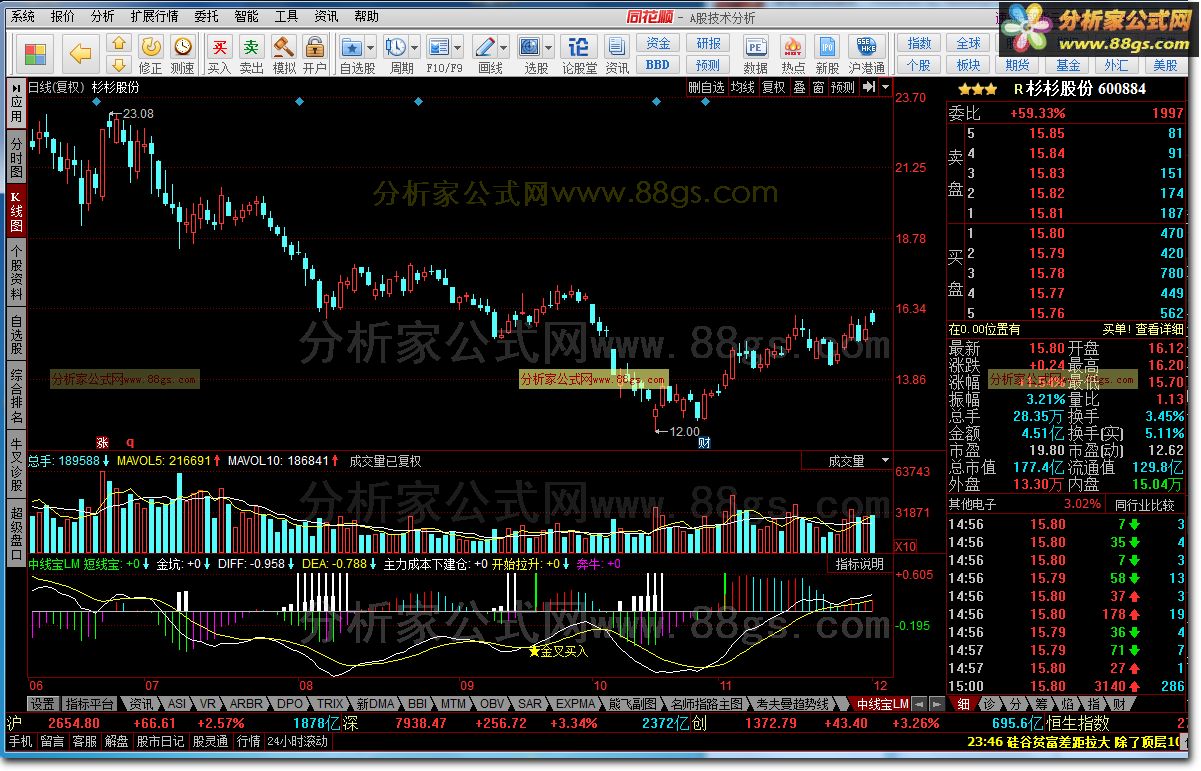Toggle the 删自选 watchlist removal button
This screenshot has width=1201, height=771.
pos(706,87)
